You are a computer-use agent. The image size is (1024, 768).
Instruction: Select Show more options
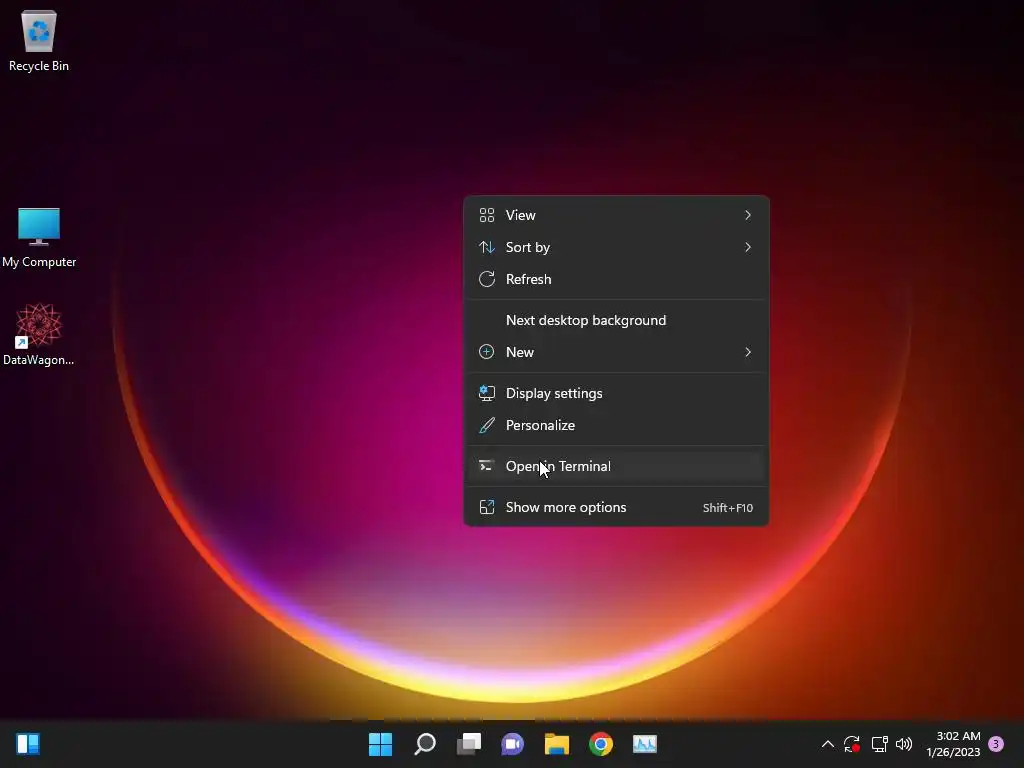[616, 507]
